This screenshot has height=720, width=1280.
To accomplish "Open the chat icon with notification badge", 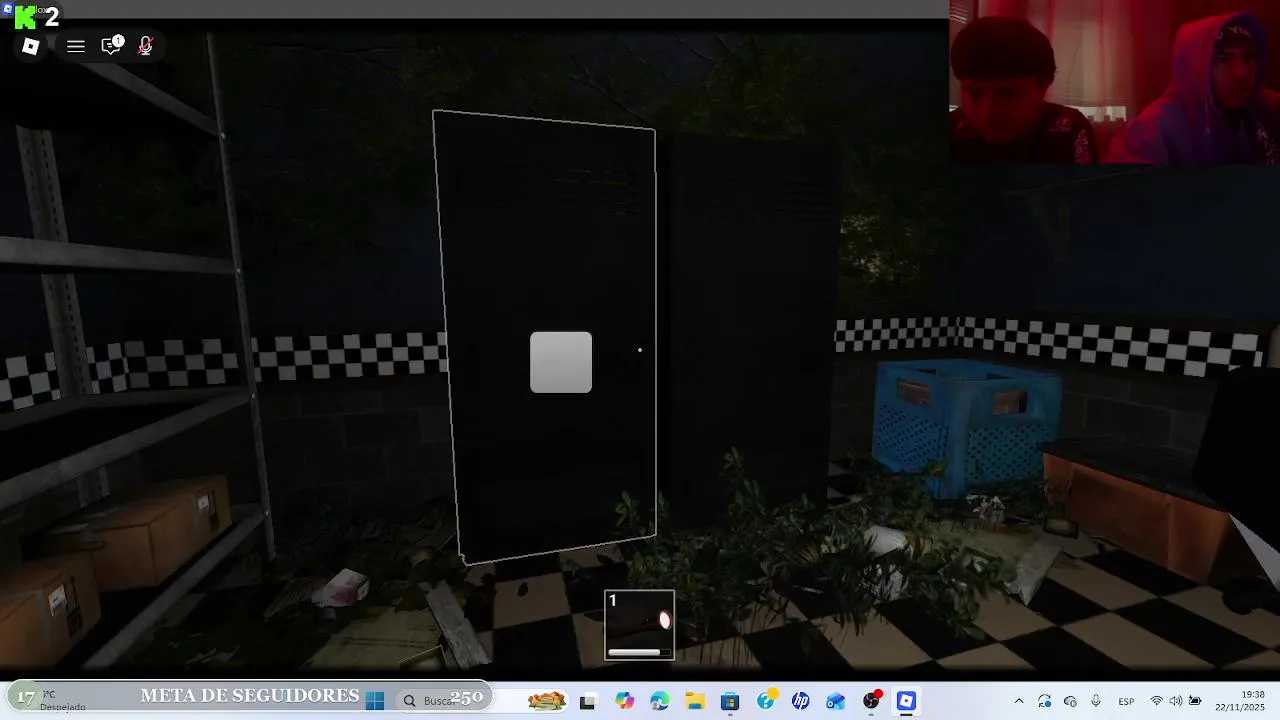I will tap(112, 45).
